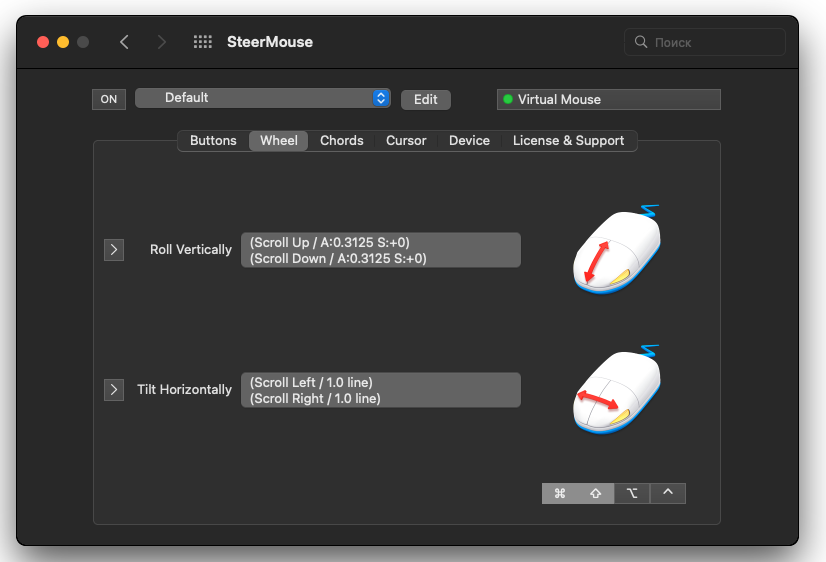Go back with the left chevron
Screen dimensions: 826x562
[x=124, y=42]
